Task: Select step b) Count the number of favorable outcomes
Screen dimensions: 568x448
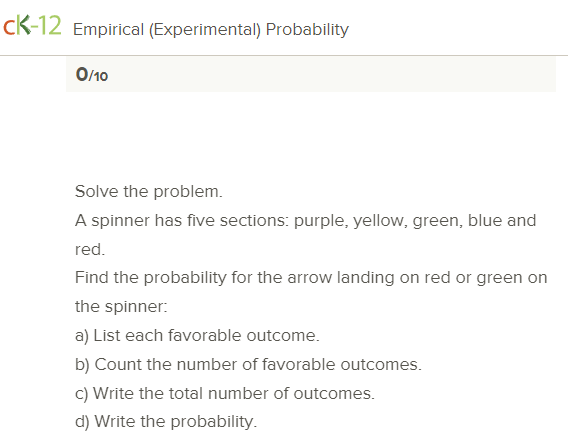Action: (x=248, y=365)
